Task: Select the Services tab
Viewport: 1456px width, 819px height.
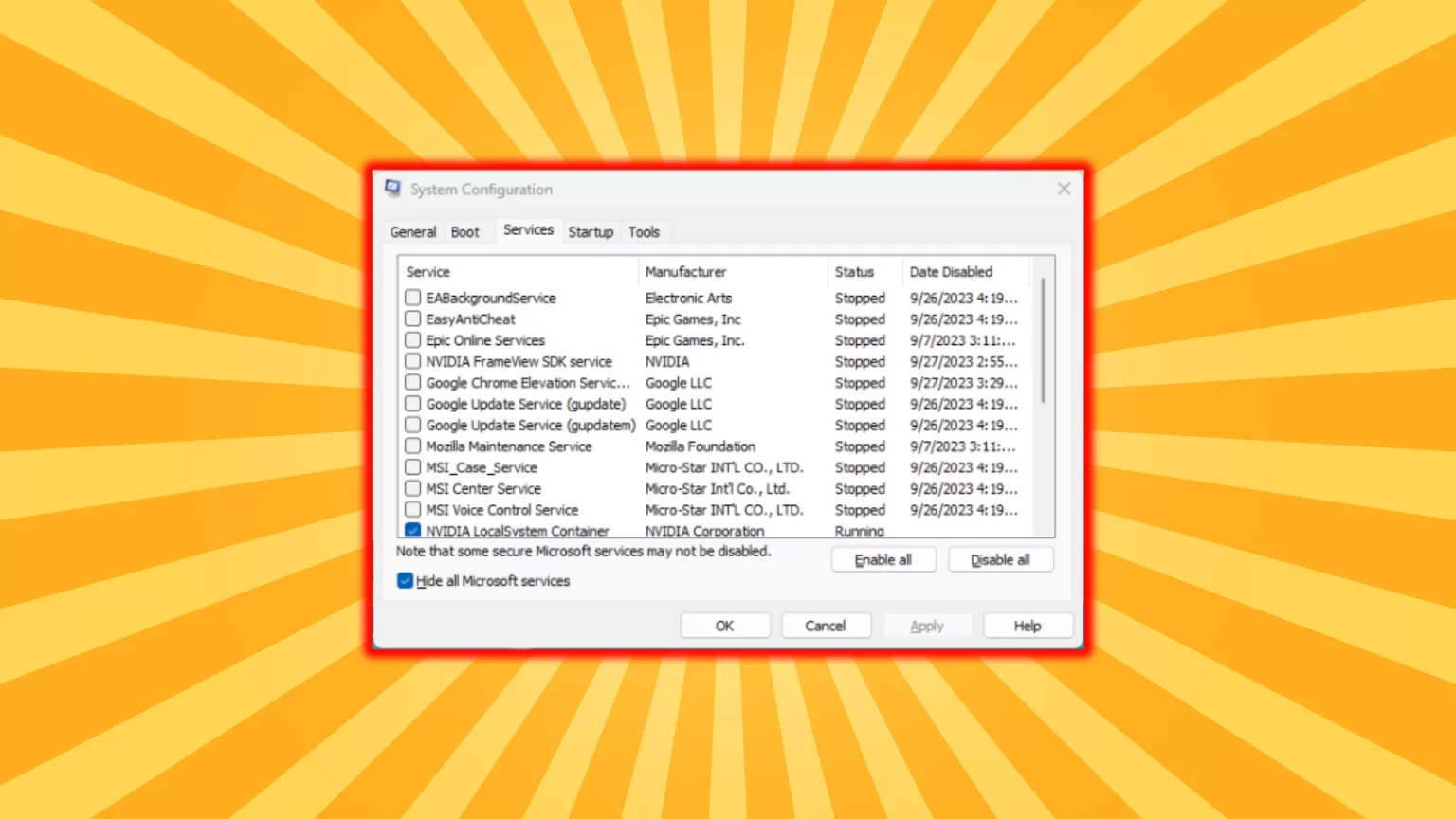Action: point(528,230)
